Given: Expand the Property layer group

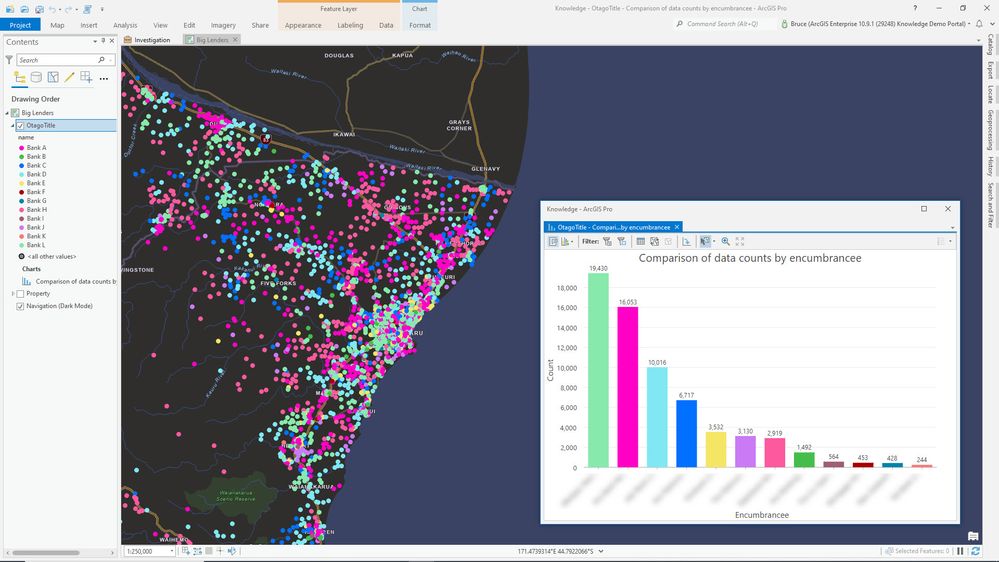Looking at the screenshot, I should tap(12, 294).
